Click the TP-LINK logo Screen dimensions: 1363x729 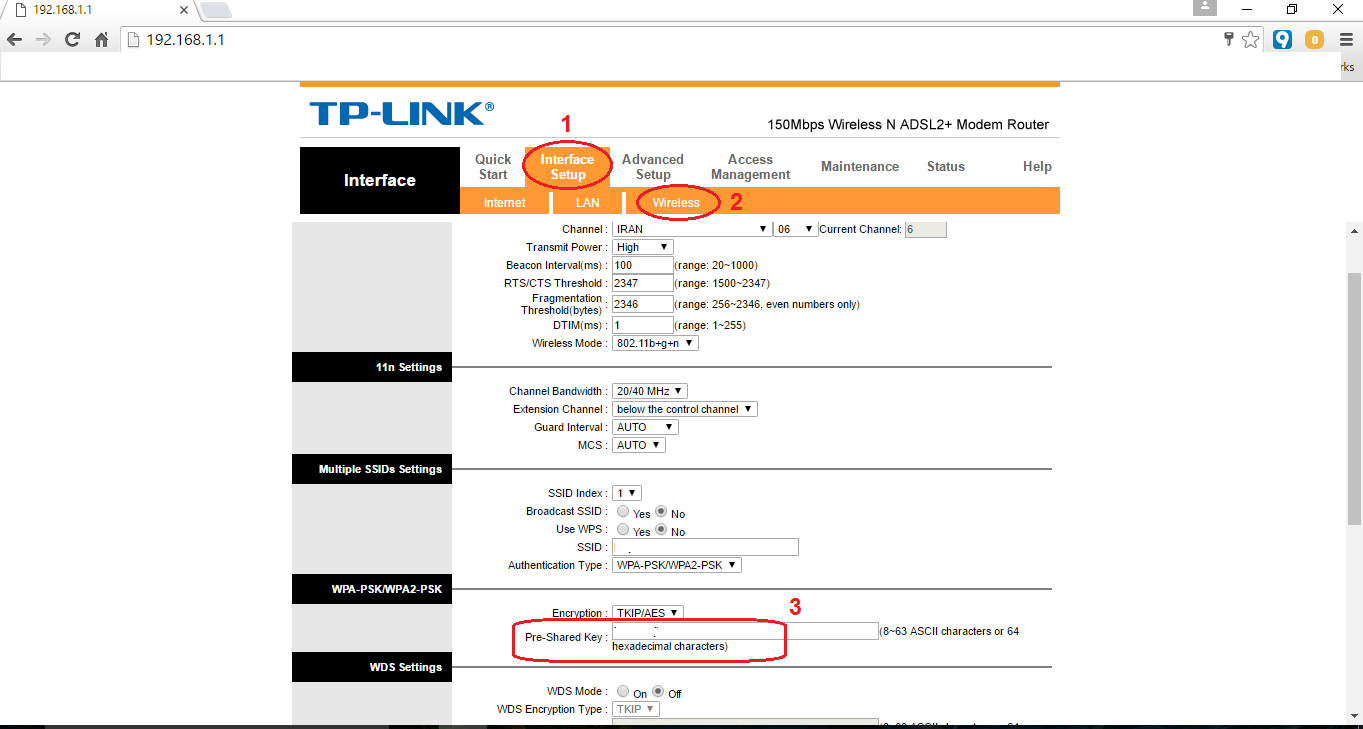(401, 112)
